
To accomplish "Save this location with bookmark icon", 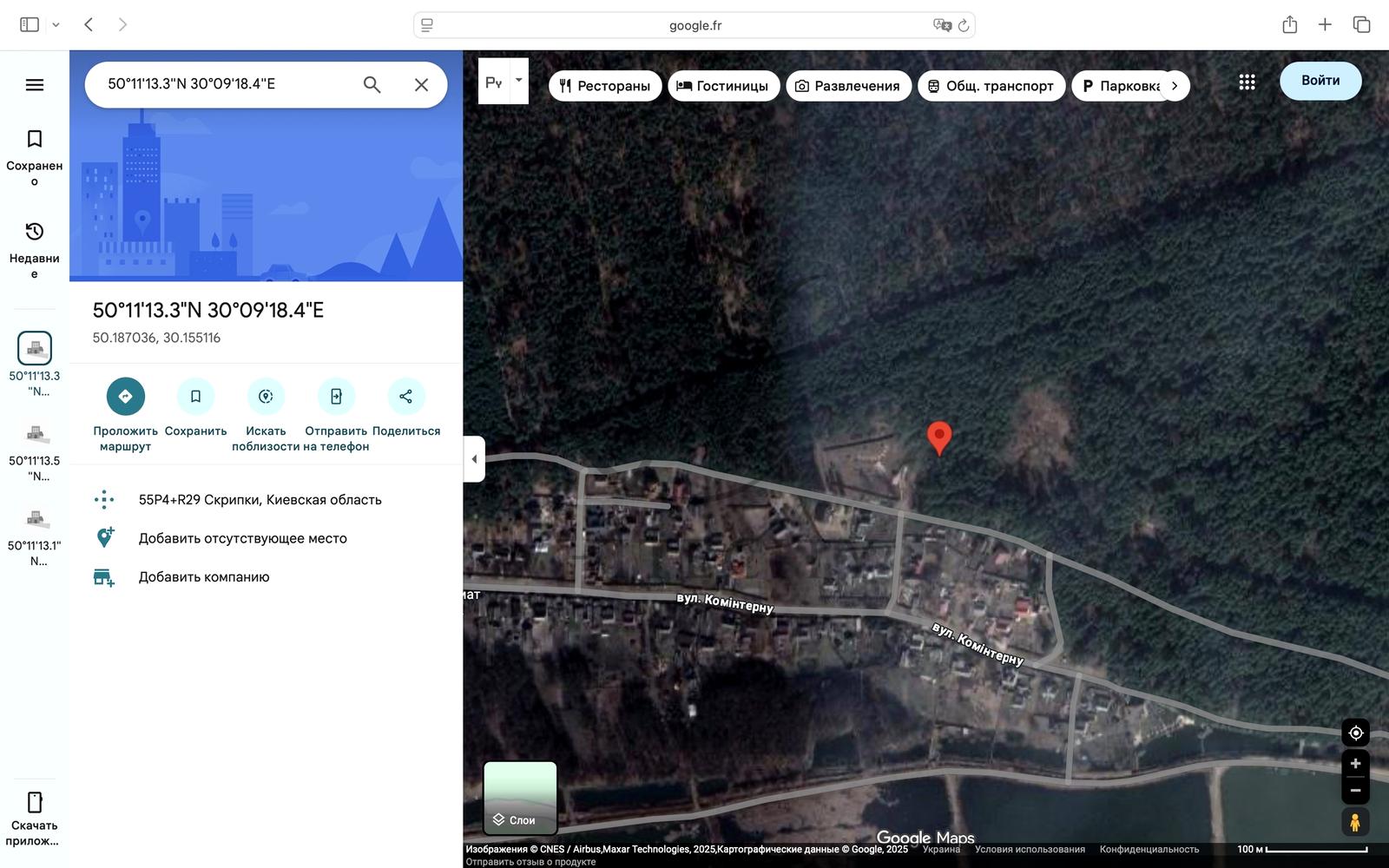I will tap(195, 397).
